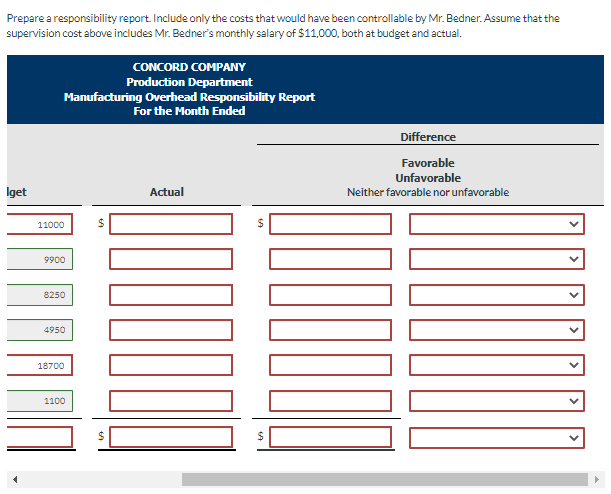The image size is (611, 494).
Task: Click the Actual field in the 9900 row
Action: click(x=171, y=259)
